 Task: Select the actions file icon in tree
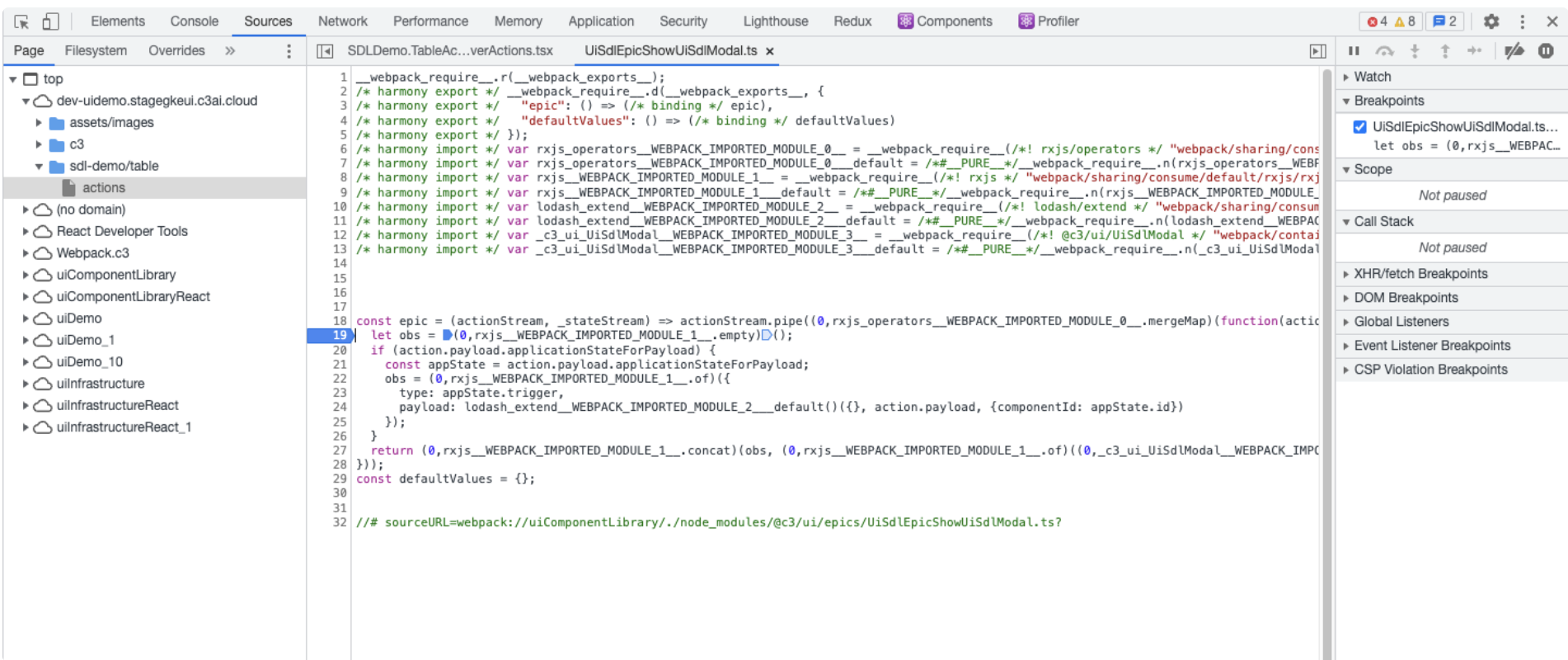pos(69,188)
